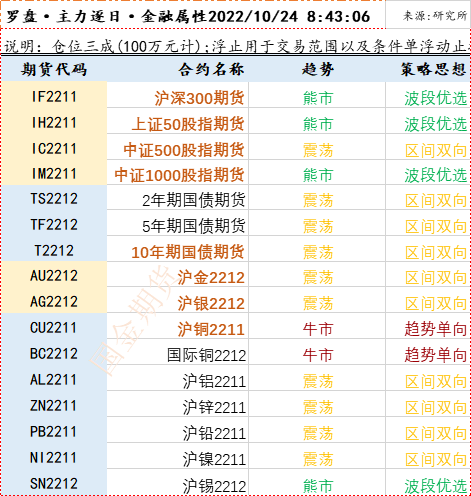
Task: Select the 沪锡2212 contract name
Action: pos(214,486)
